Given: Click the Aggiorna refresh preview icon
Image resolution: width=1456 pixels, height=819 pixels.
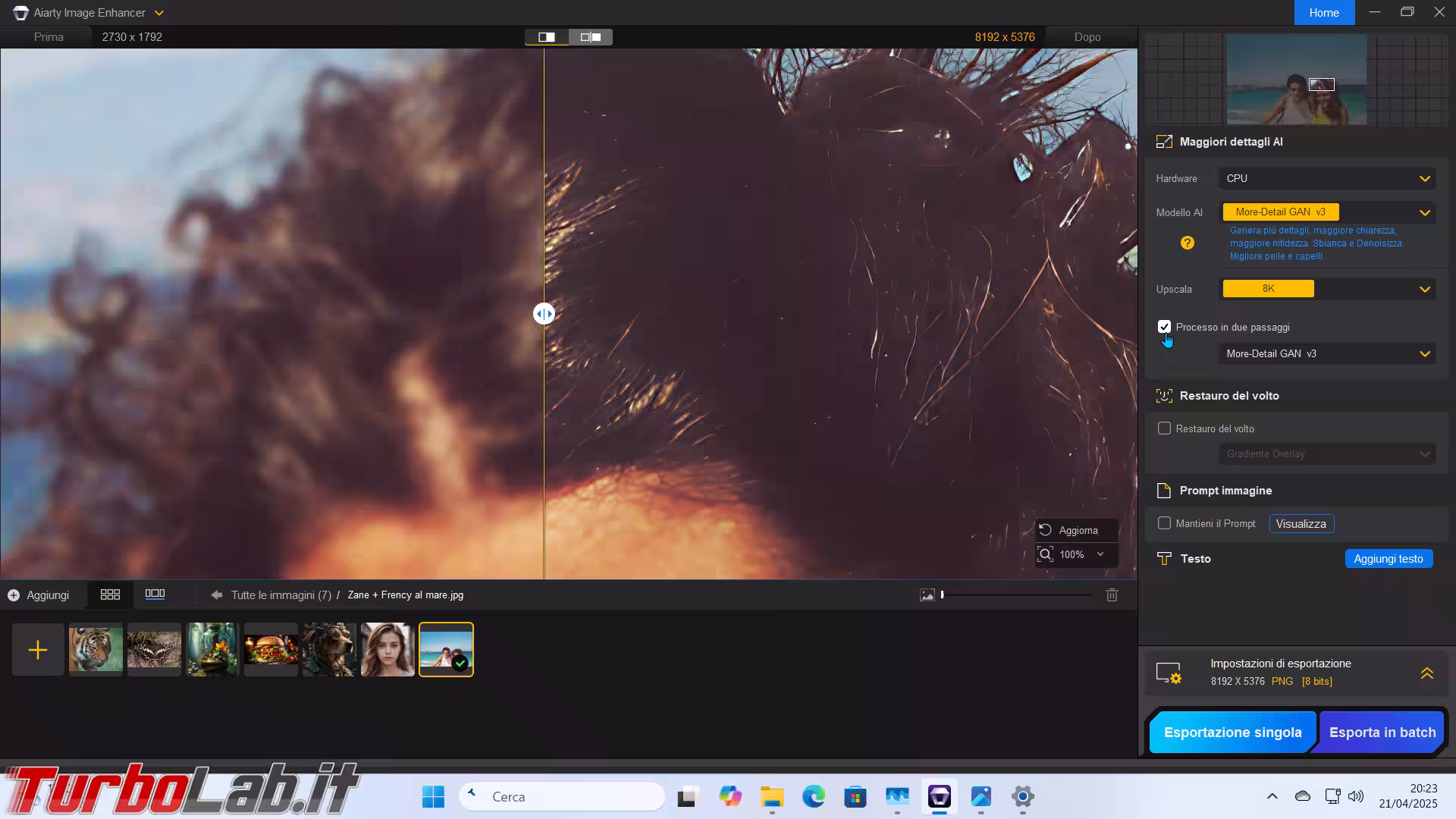Looking at the screenshot, I should coord(1046,530).
